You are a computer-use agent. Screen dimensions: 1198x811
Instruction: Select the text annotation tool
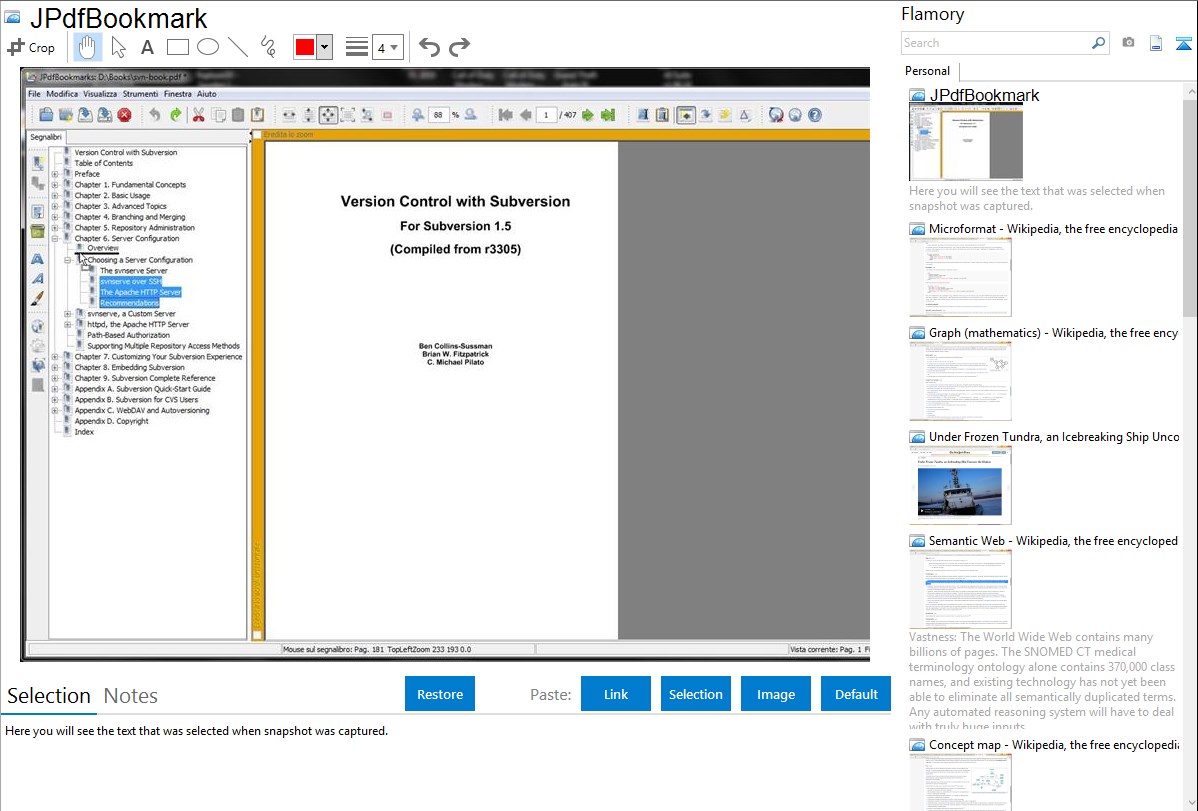[147, 47]
